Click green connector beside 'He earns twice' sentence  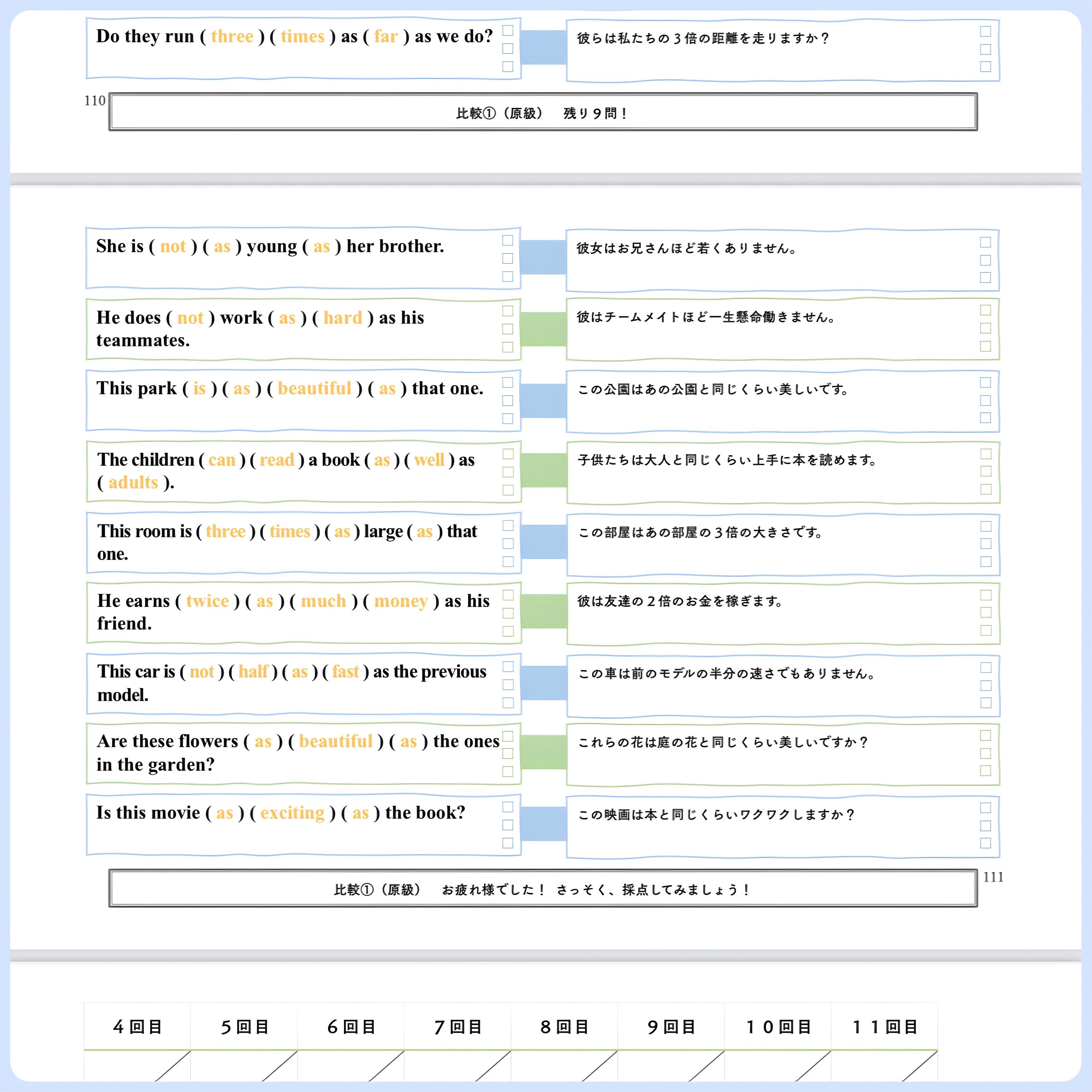543,612
